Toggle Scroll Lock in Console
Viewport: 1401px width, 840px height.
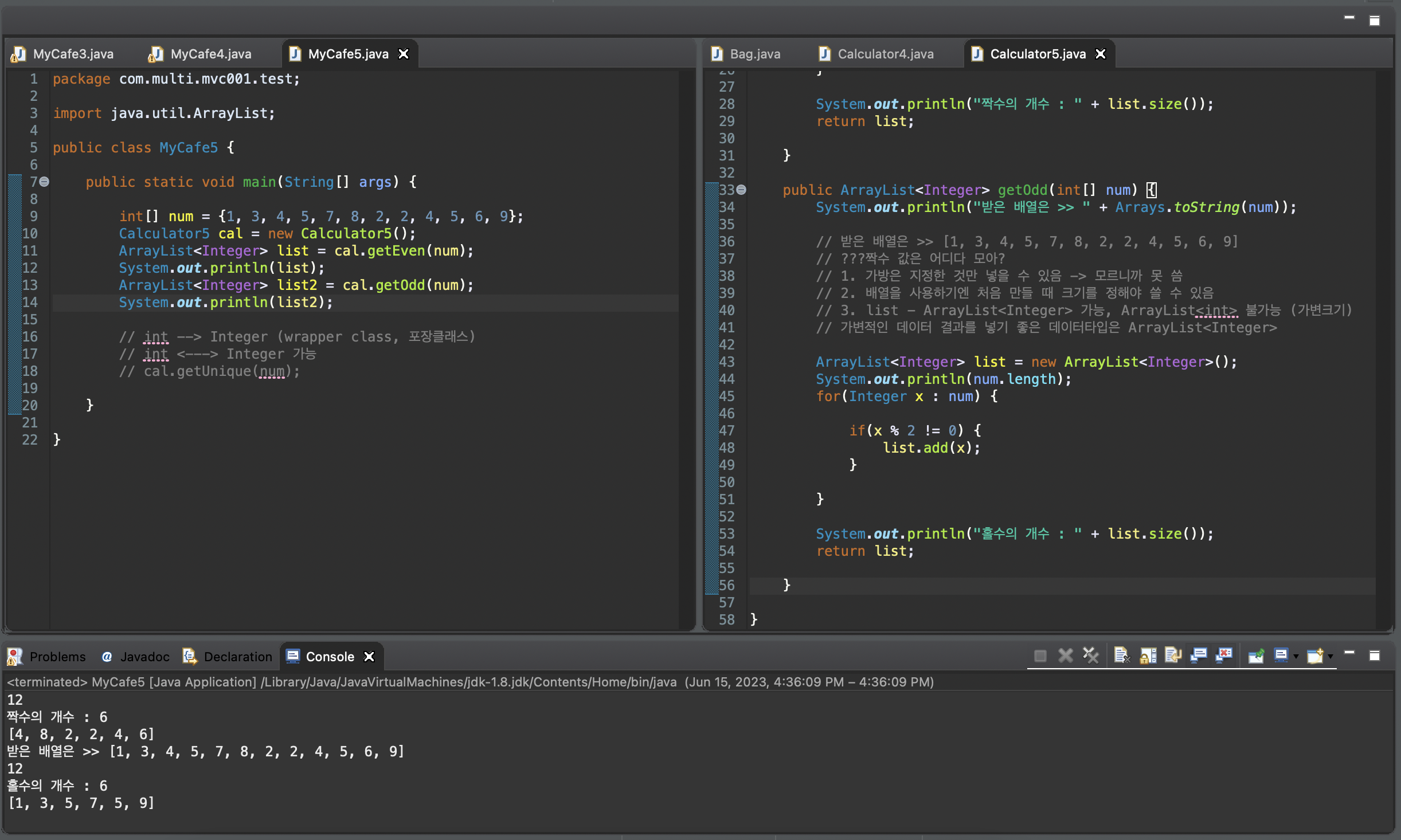[x=1148, y=655]
